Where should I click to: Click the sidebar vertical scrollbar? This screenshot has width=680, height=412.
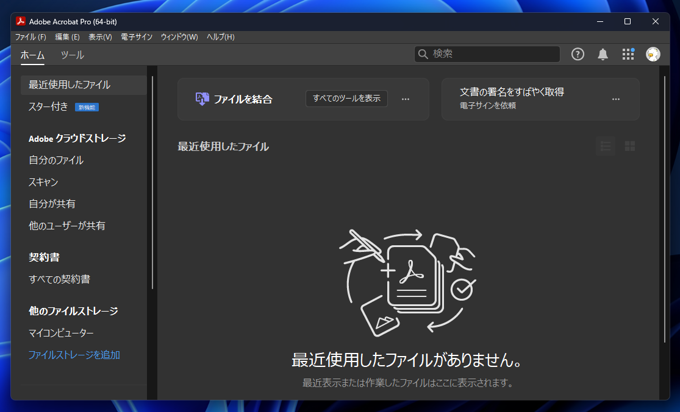point(152,182)
